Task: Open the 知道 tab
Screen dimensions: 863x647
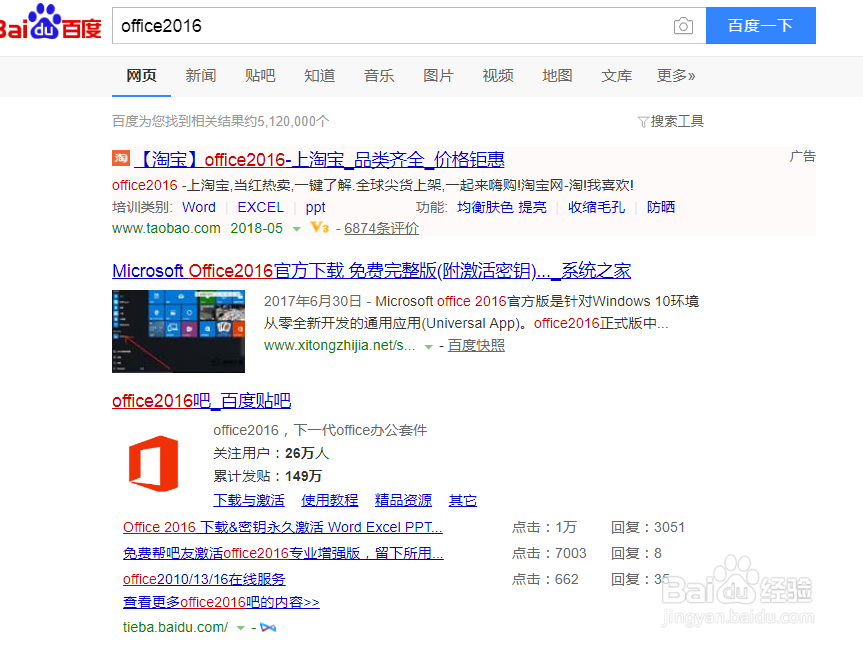Action: pos(320,75)
